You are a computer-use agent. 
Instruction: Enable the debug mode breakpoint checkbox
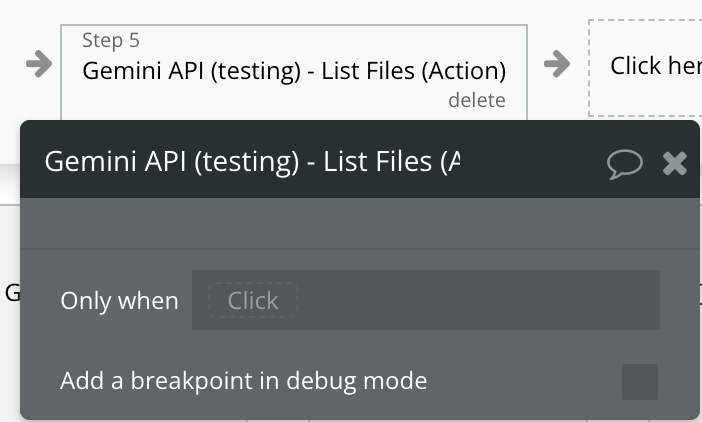[640, 381]
